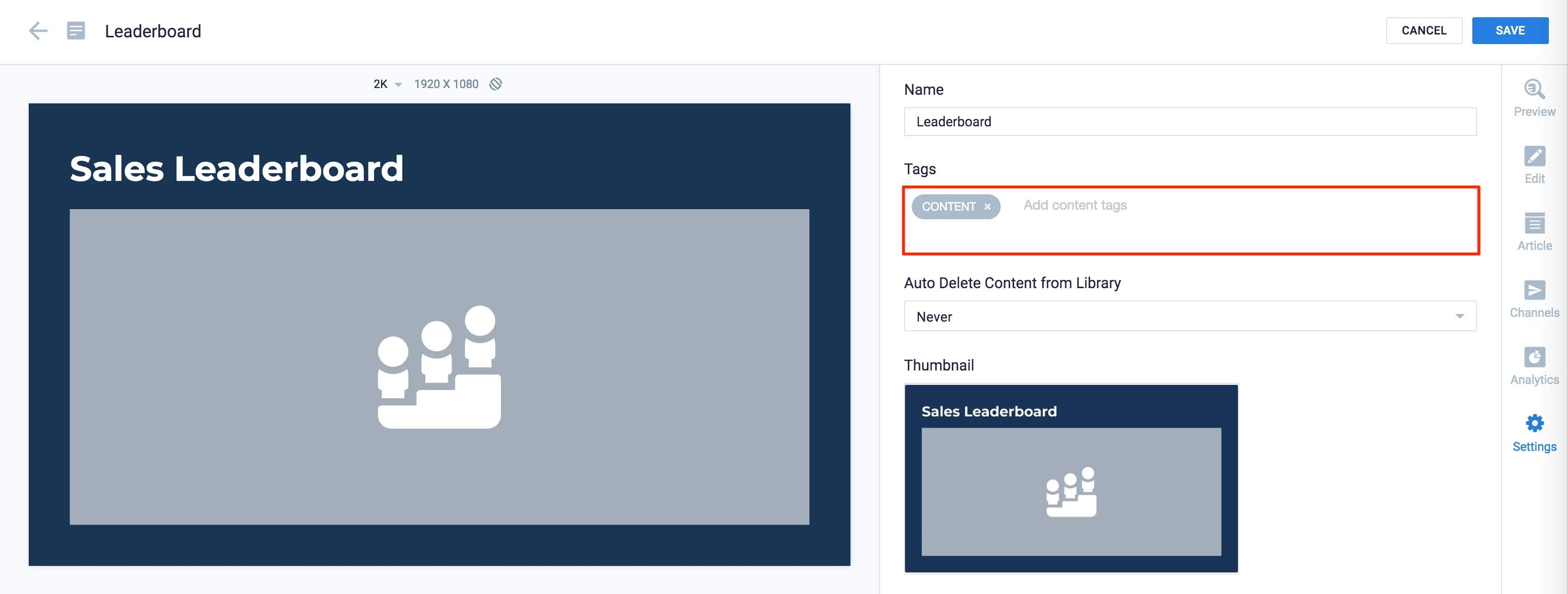Click the Auto Delete dropdown arrow
Screen dimensions: 1568x594
(1459, 316)
